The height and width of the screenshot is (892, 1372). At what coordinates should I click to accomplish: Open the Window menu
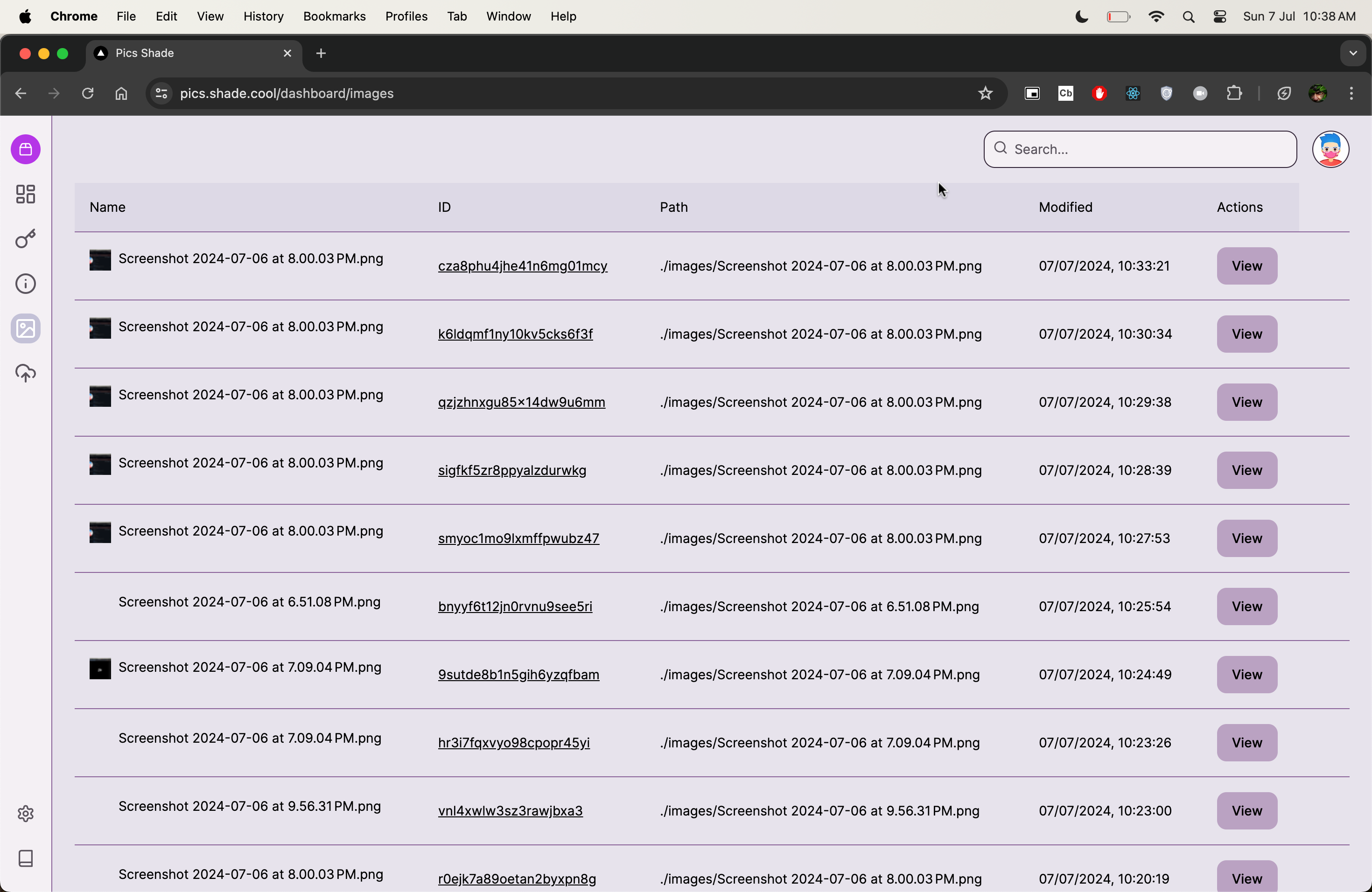[x=508, y=17]
